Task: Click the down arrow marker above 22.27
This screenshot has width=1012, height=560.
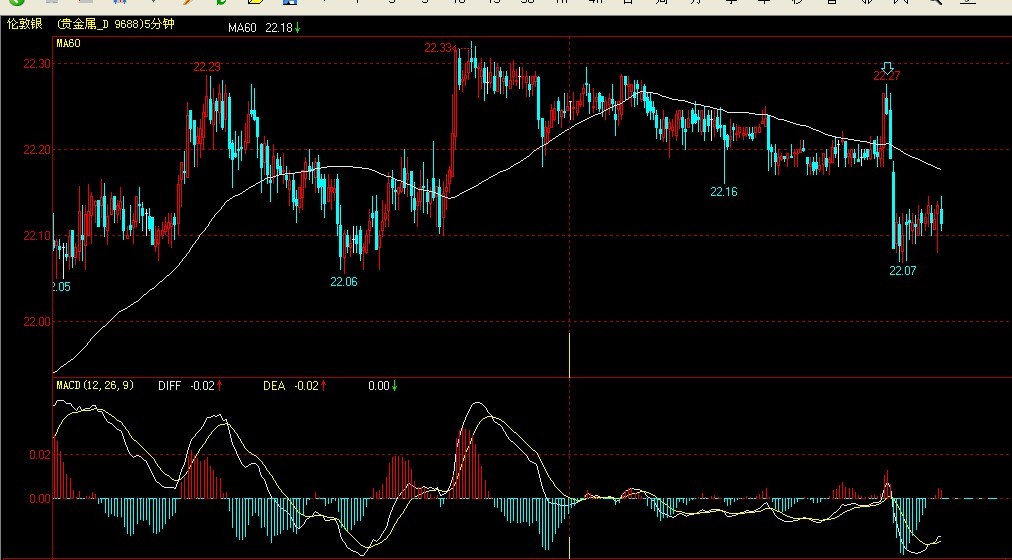Action: point(887,67)
